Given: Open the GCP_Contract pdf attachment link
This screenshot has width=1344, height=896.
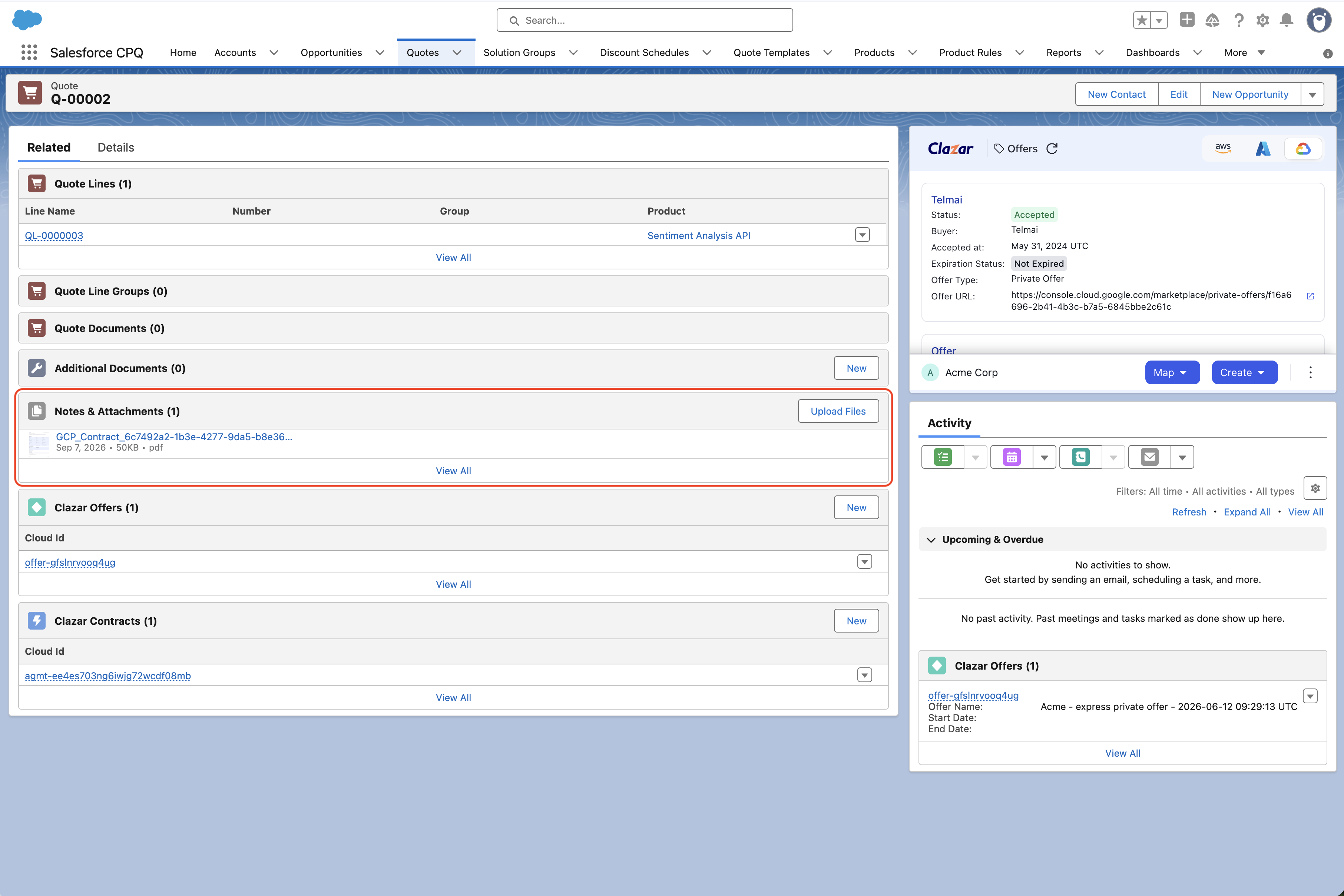Looking at the screenshot, I should pyautogui.click(x=174, y=437).
